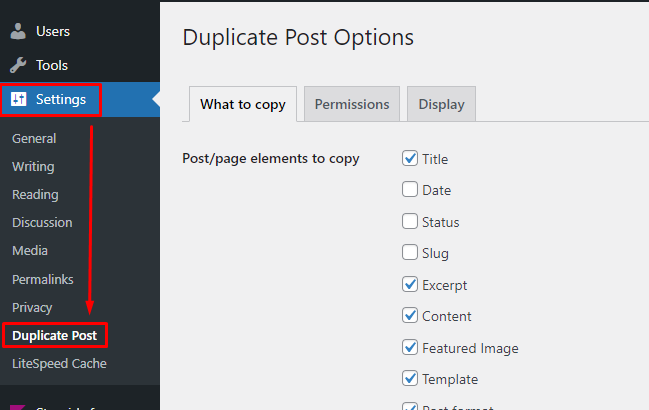Switch to the Permissions tab
Screen dimensions: 649x410
pyautogui.click(x=352, y=104)
